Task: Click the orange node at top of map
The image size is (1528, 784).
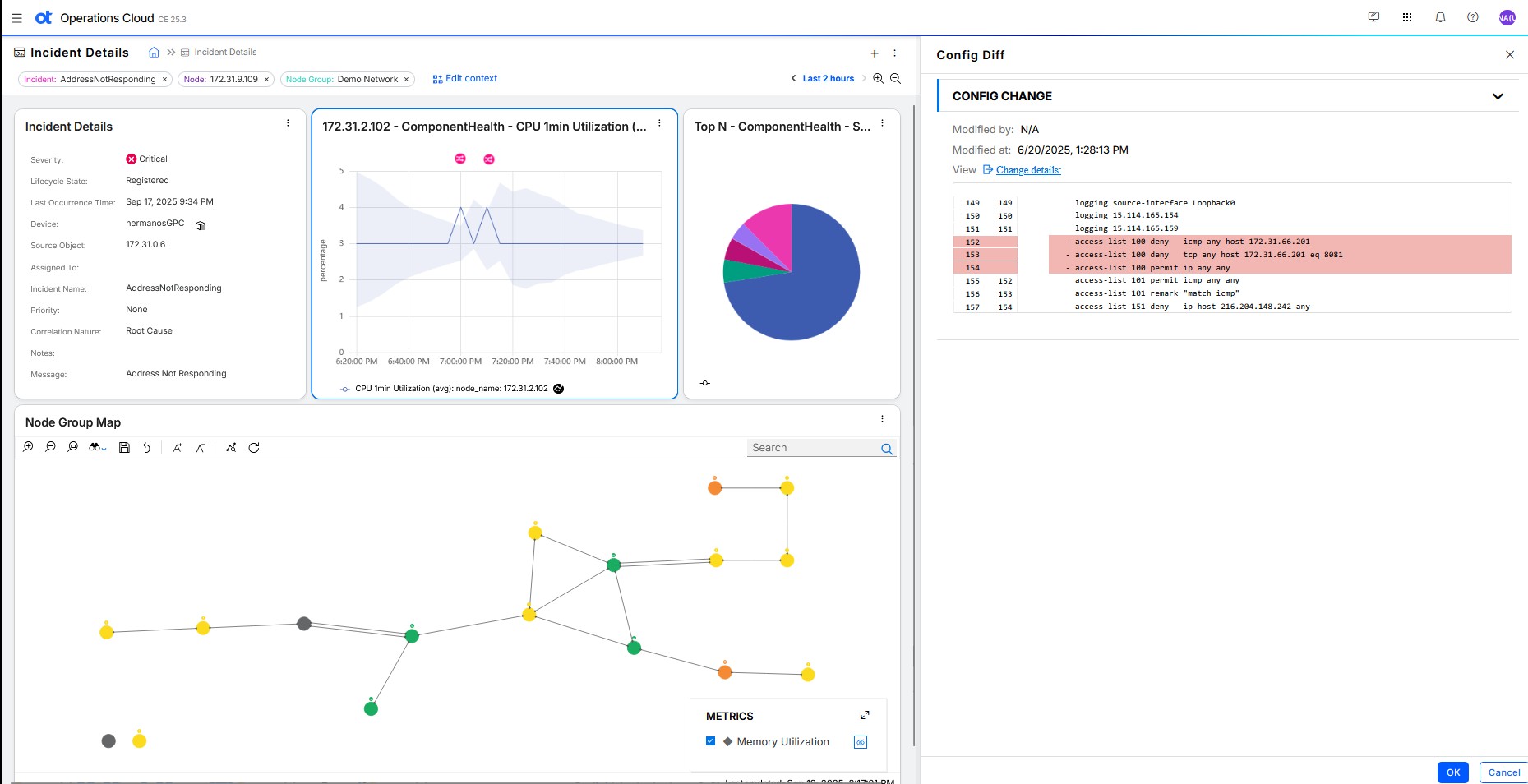Action: (x=715, y=488)
